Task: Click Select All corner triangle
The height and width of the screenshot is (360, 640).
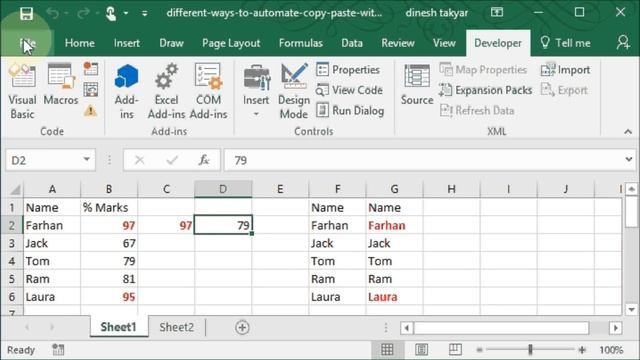Action: tap(15, 189)
